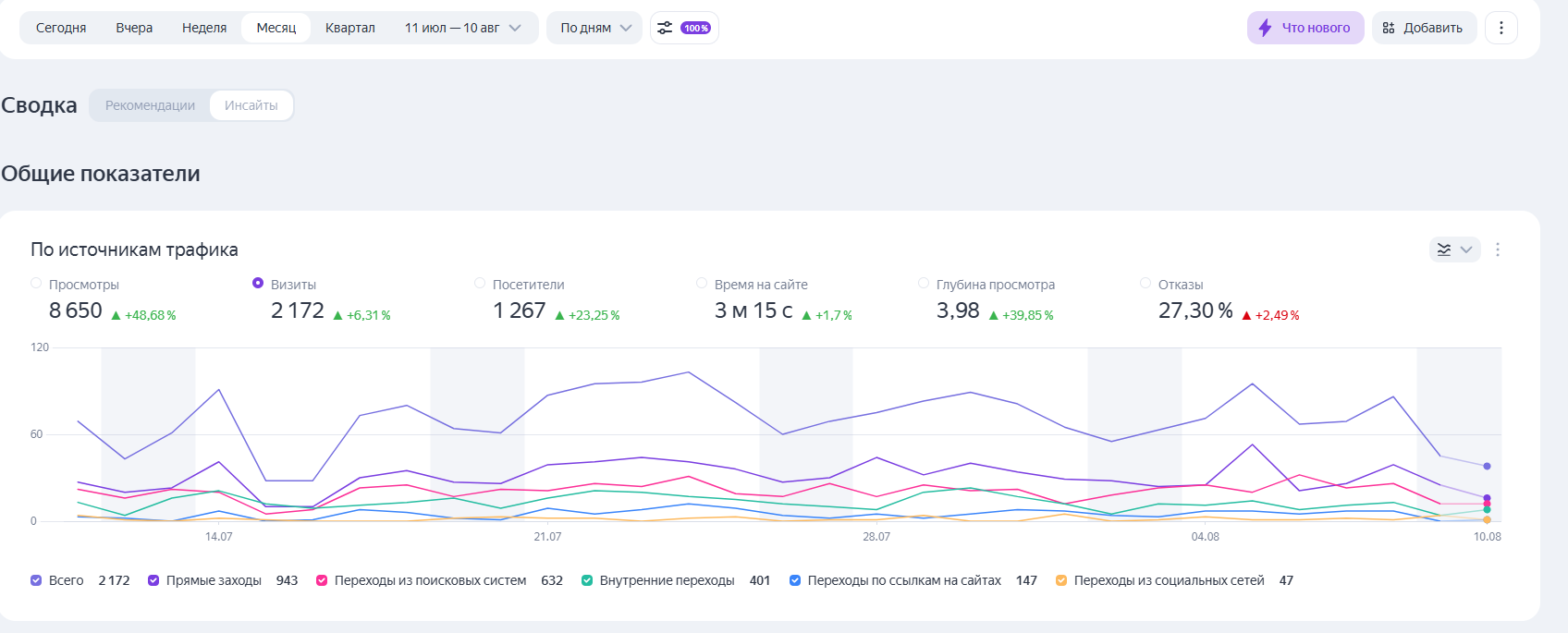Click the lightning icon in "Что нового"

click(1265, 28)
